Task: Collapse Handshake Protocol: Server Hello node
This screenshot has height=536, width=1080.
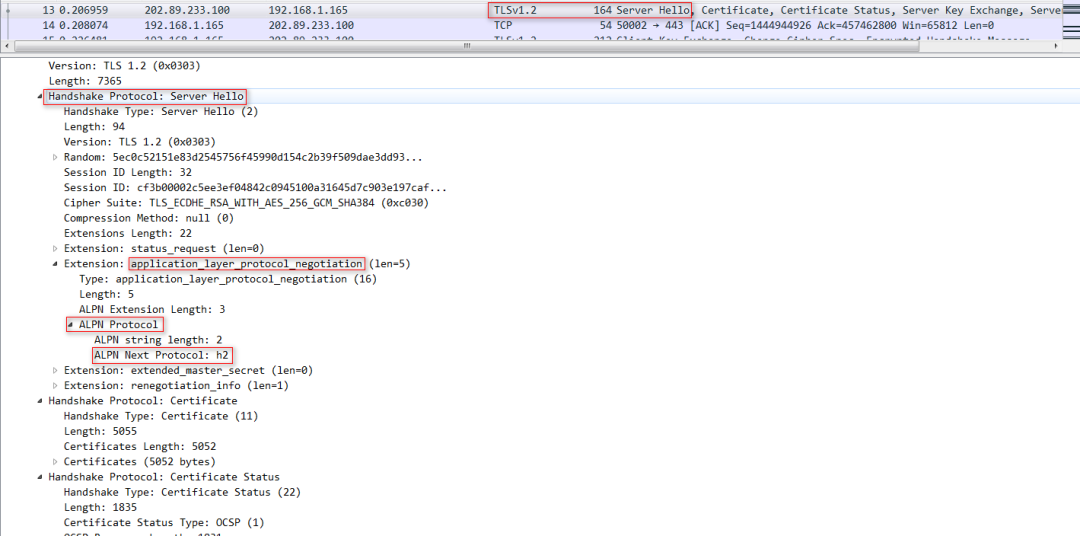Action: click(40, 96)
